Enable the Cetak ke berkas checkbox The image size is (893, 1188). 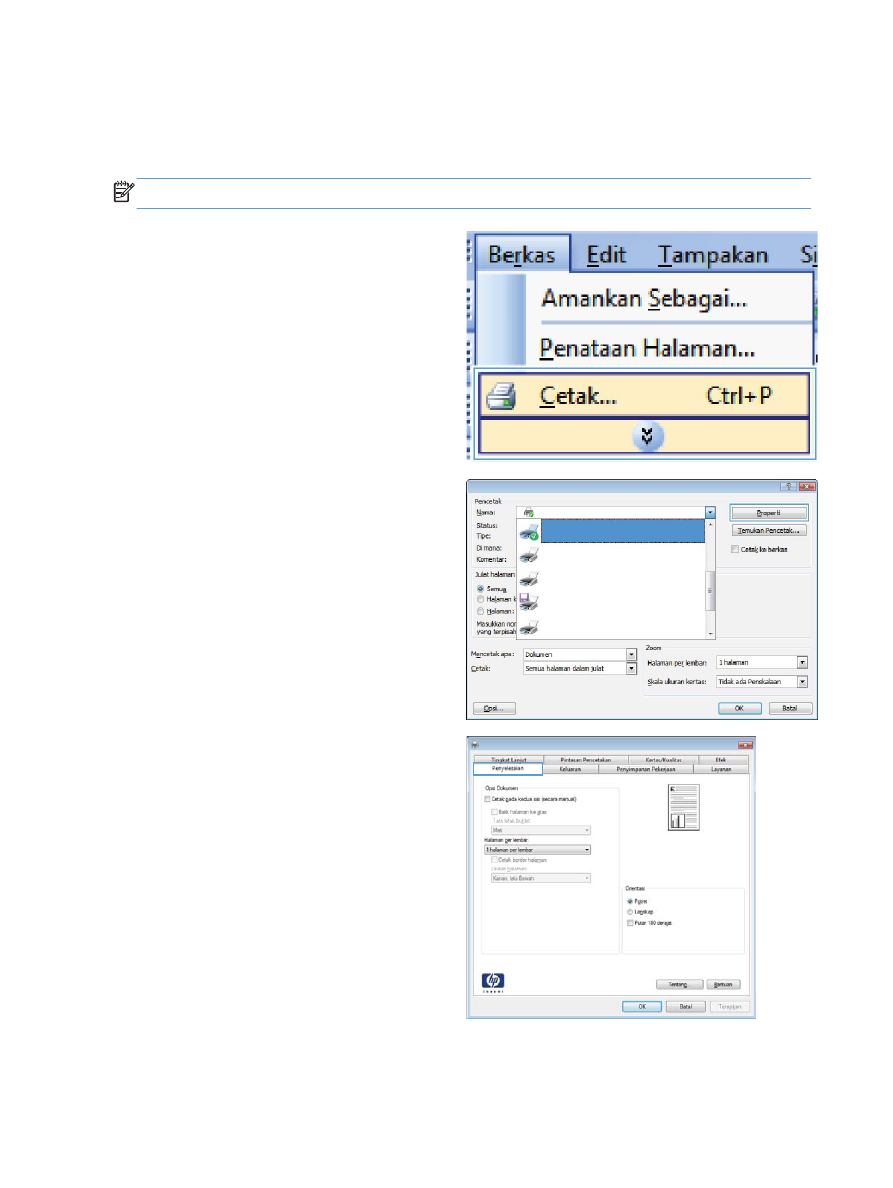point(735,549)
